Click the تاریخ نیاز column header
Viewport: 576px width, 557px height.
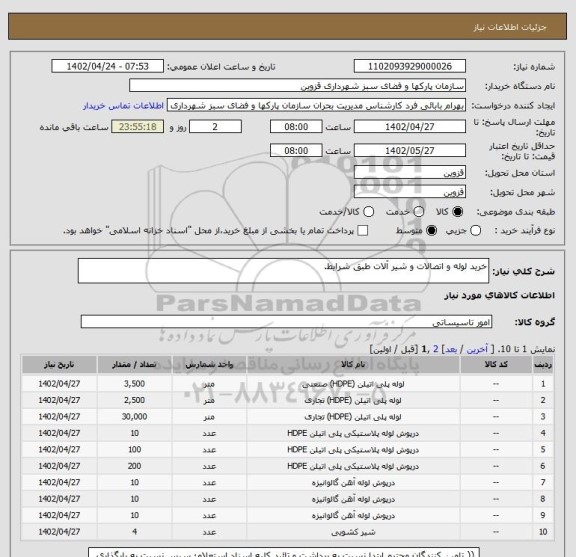pos(59,365)
